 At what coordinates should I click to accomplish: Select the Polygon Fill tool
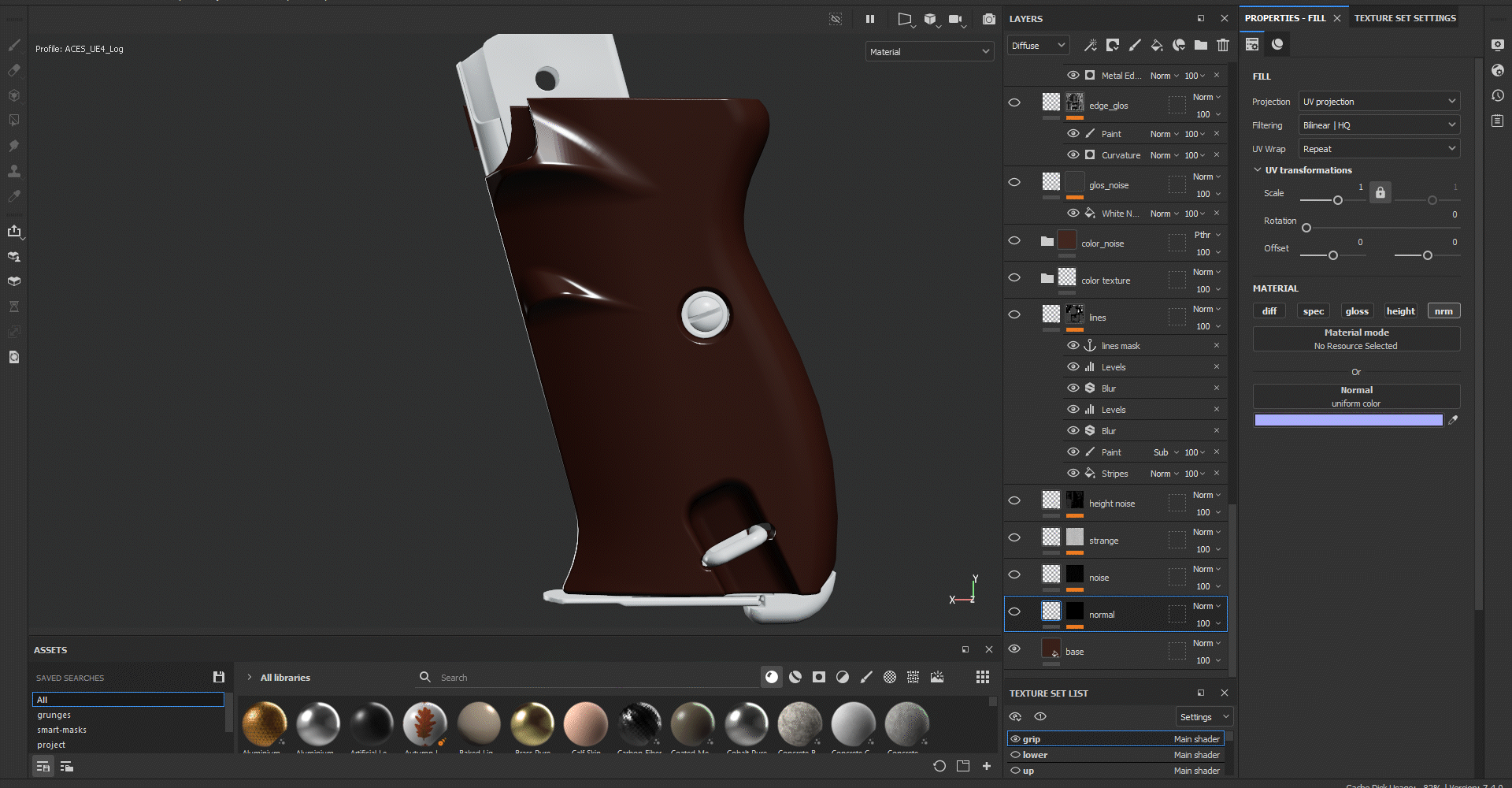pyautogui.click(x=14, y=119)
